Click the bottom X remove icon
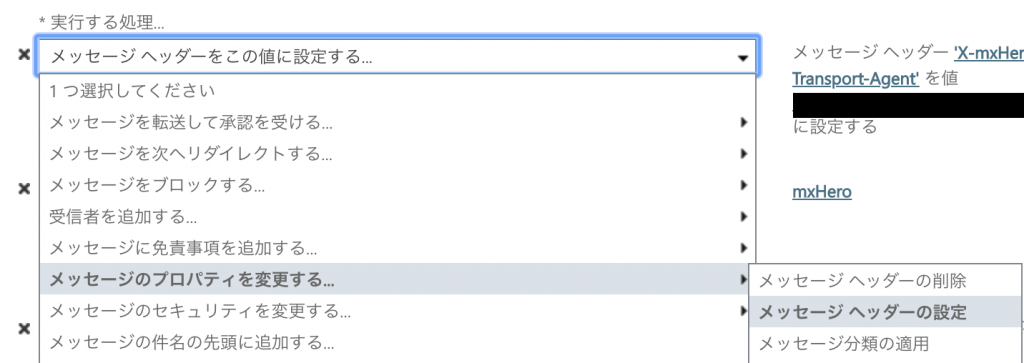This screenshot has width=1024, height=363. pos(24,328)
